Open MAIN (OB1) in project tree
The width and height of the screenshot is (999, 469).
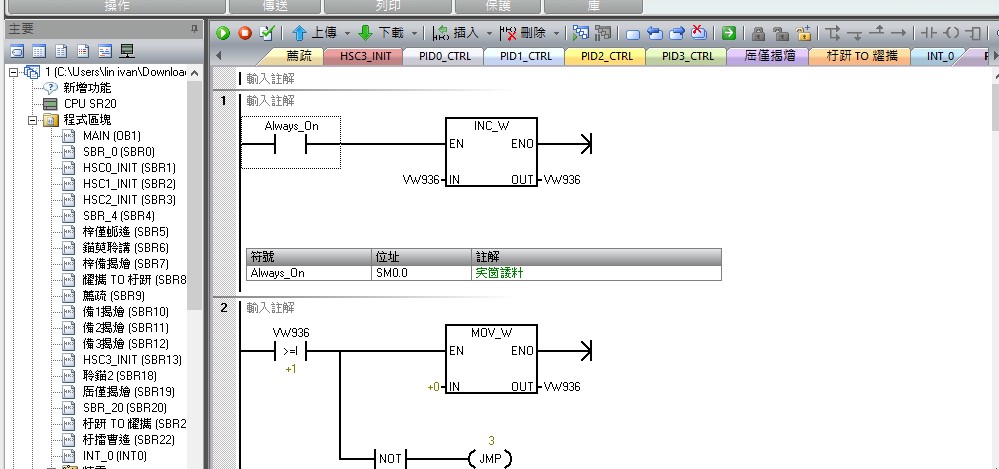[x=111, y=135]
